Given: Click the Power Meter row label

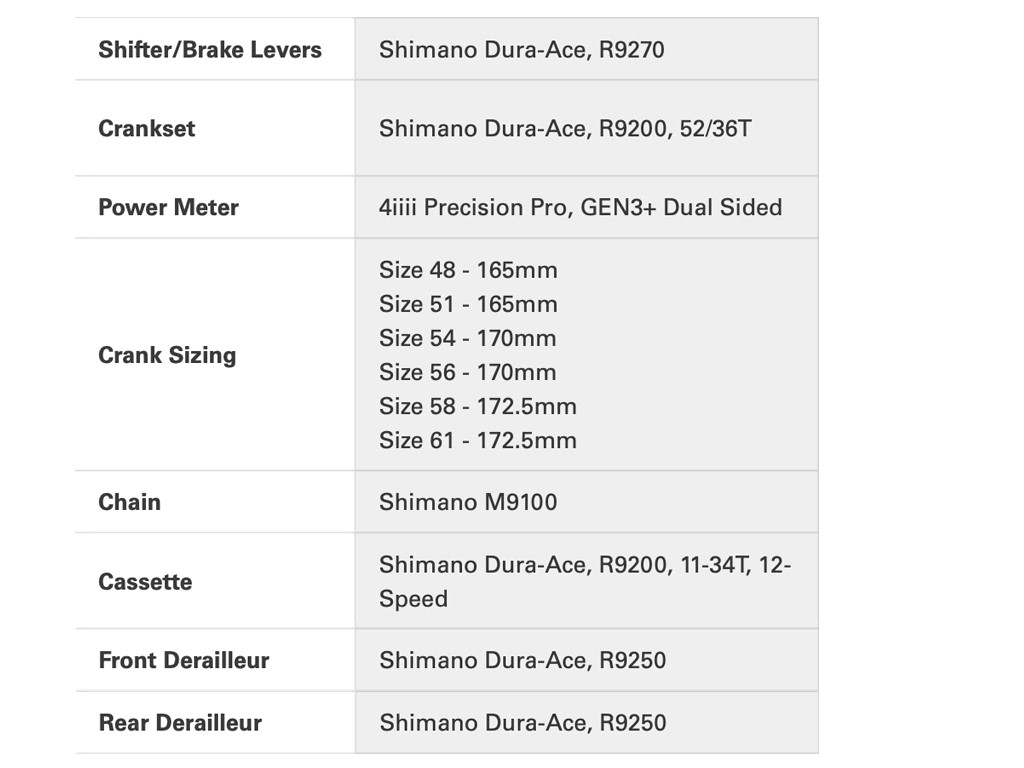Looking at the screenshot, I should [x=168, y=208].
